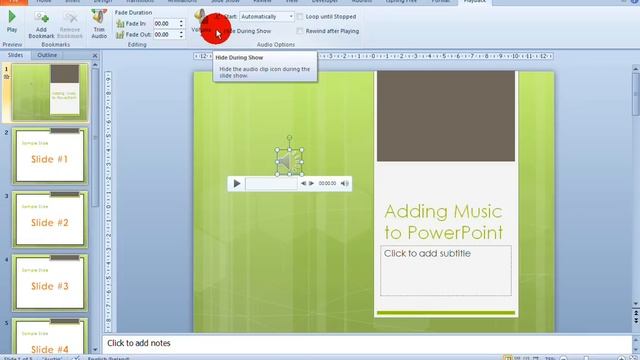Click the rotation handle above the audio icon
Viewport: 640px width, 360px height.
tap(289, 138)
